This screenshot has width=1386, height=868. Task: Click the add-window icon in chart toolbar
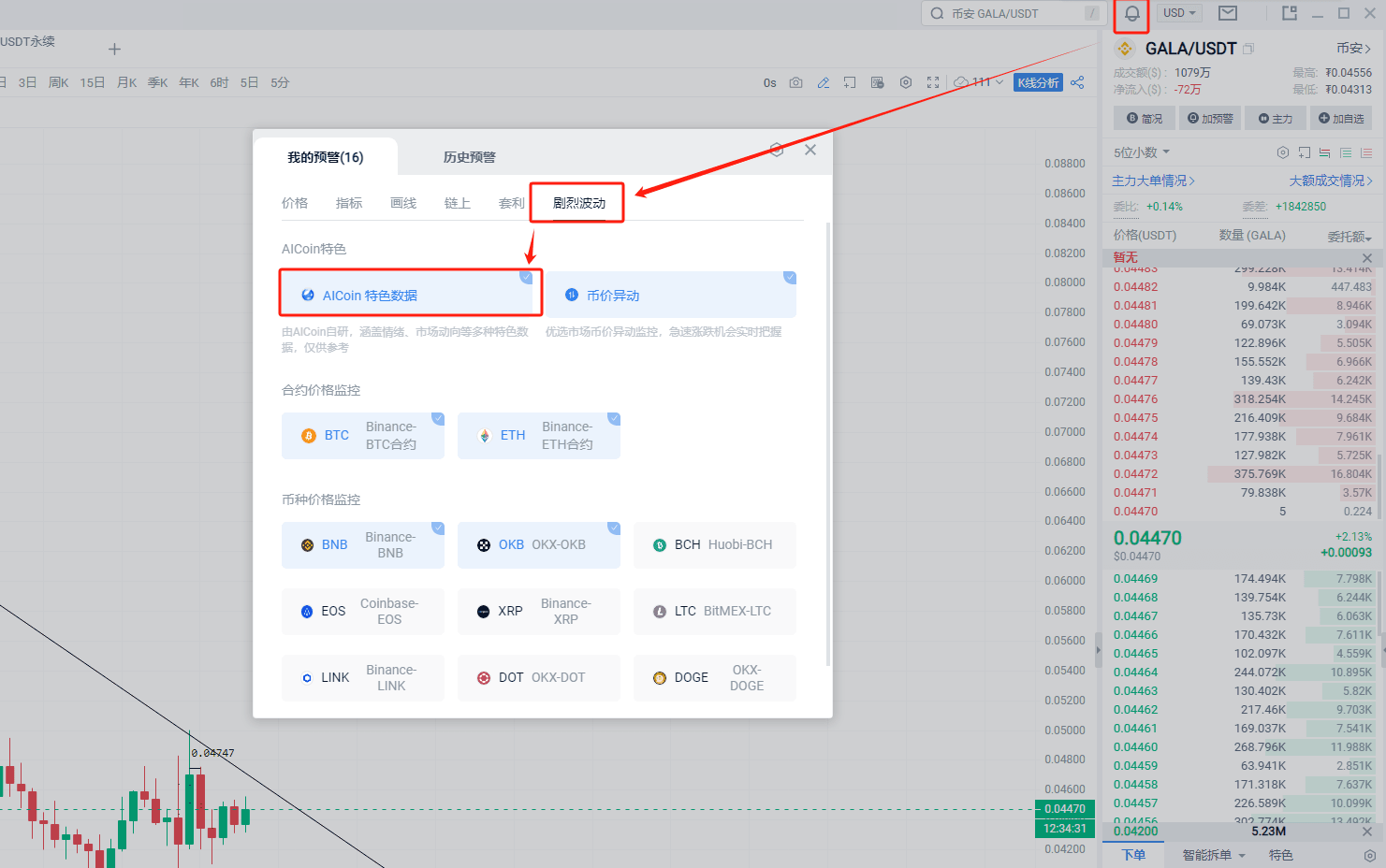point(850,82)
